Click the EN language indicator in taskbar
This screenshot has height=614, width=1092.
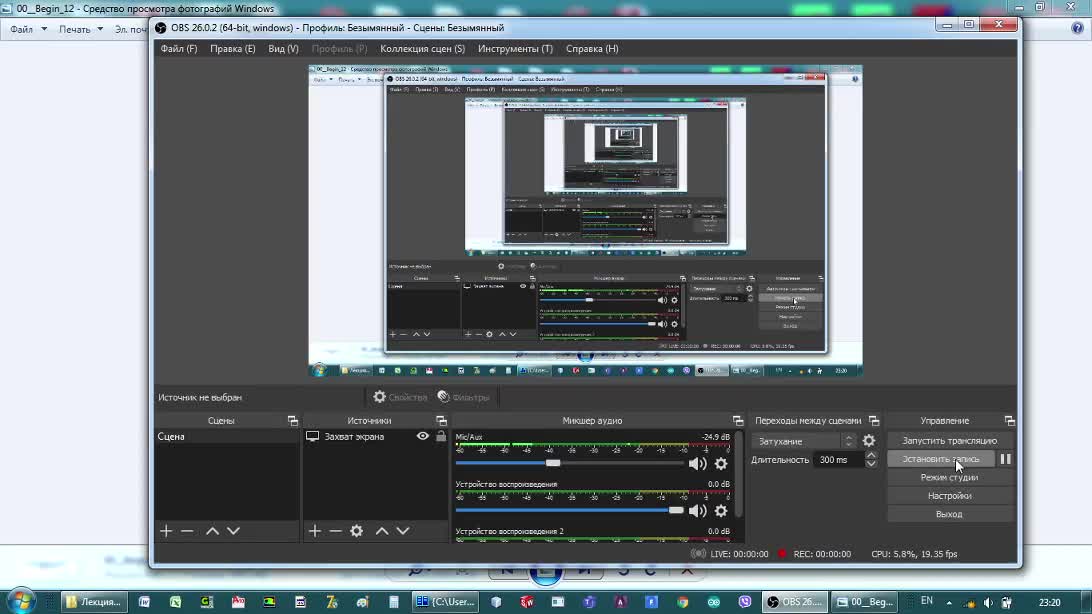926,601
